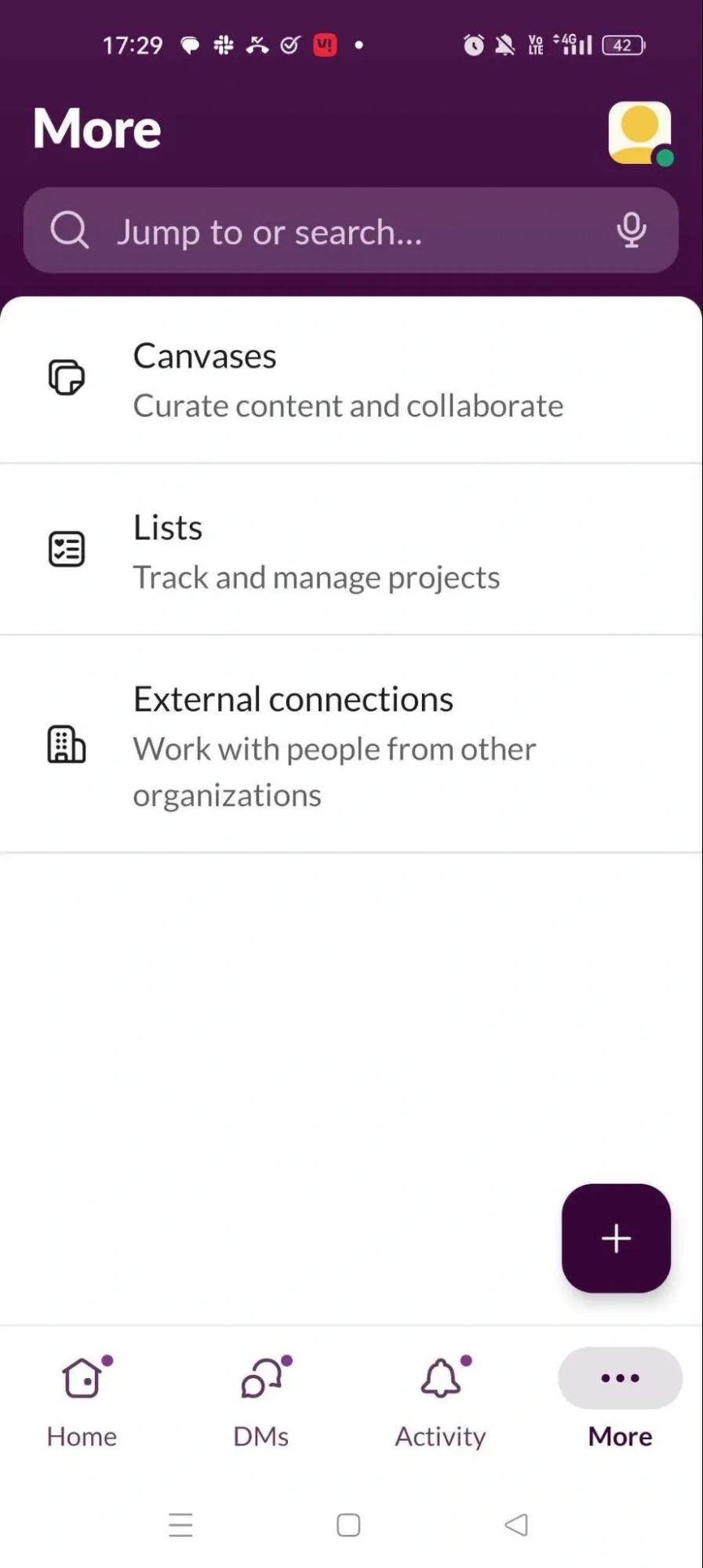Open Android recent apps menu button
The height and width of the screenshot is (1568, 703).
(x=181, y=1525)
